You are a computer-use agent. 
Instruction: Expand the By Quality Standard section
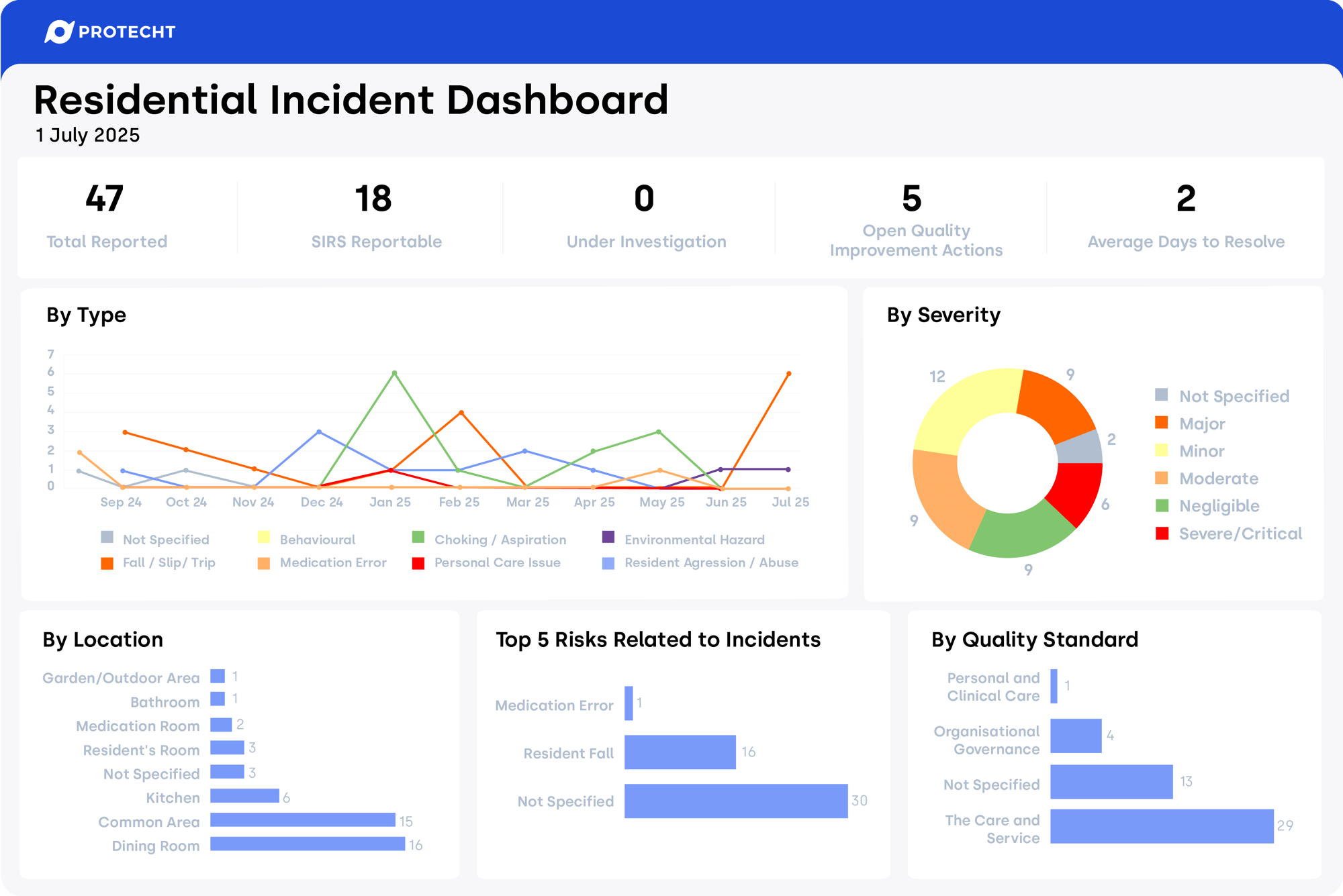pyautogui.click(x=1034, y=640)
